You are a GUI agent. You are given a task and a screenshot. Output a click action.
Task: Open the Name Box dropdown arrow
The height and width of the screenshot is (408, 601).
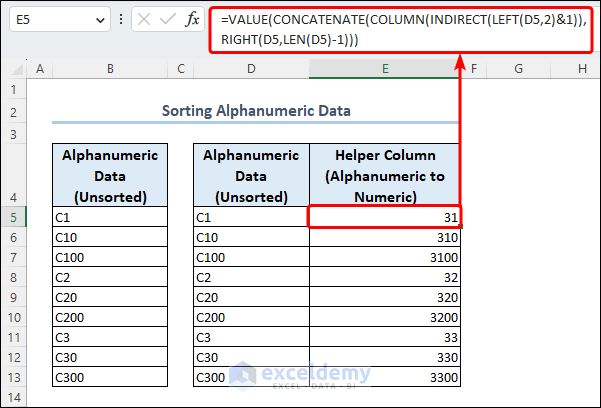coord(100,20)
